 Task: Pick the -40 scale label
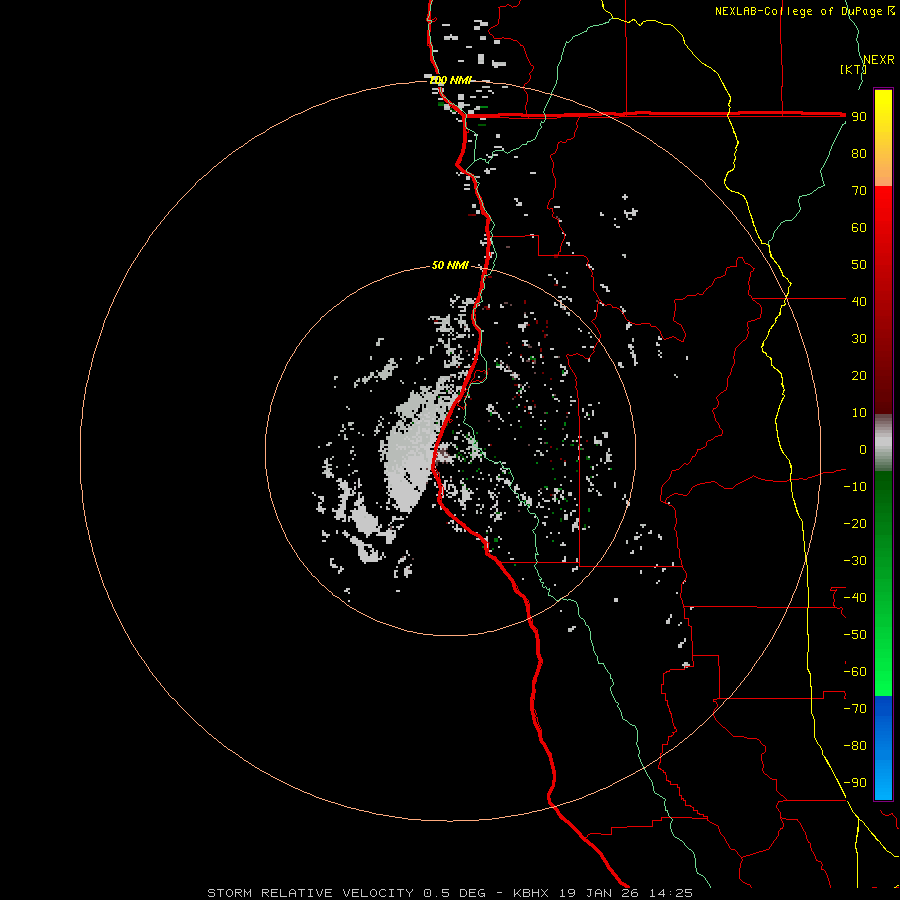point(855,598)
